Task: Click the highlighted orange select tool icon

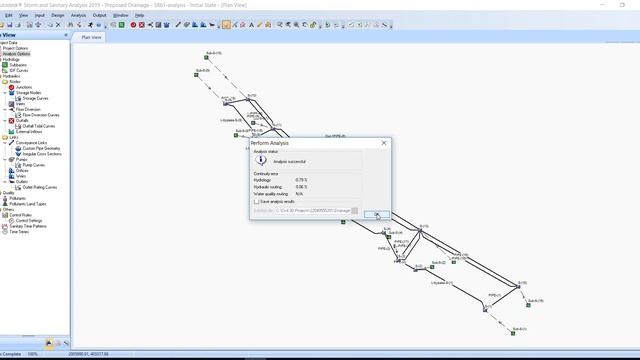Action: point(226,25)
